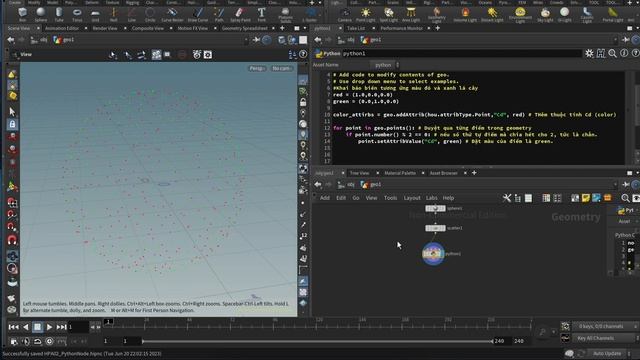Image resolution: width=640 pixels, height=360 pixels.
Task: Toggle secure selection lock in left toolbar
Action: (x=12, y=124)
